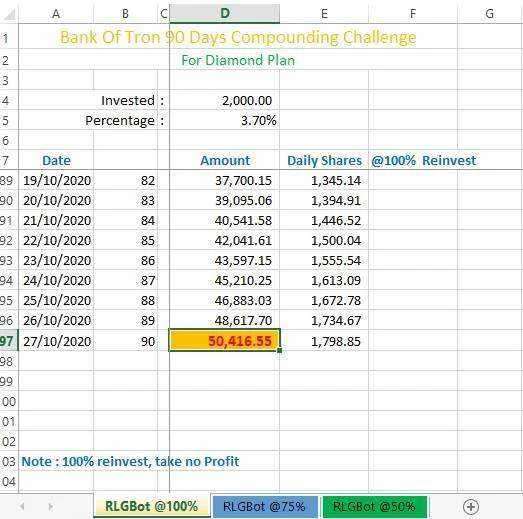Click the Bank Of Tron title cell

[238, 37]
